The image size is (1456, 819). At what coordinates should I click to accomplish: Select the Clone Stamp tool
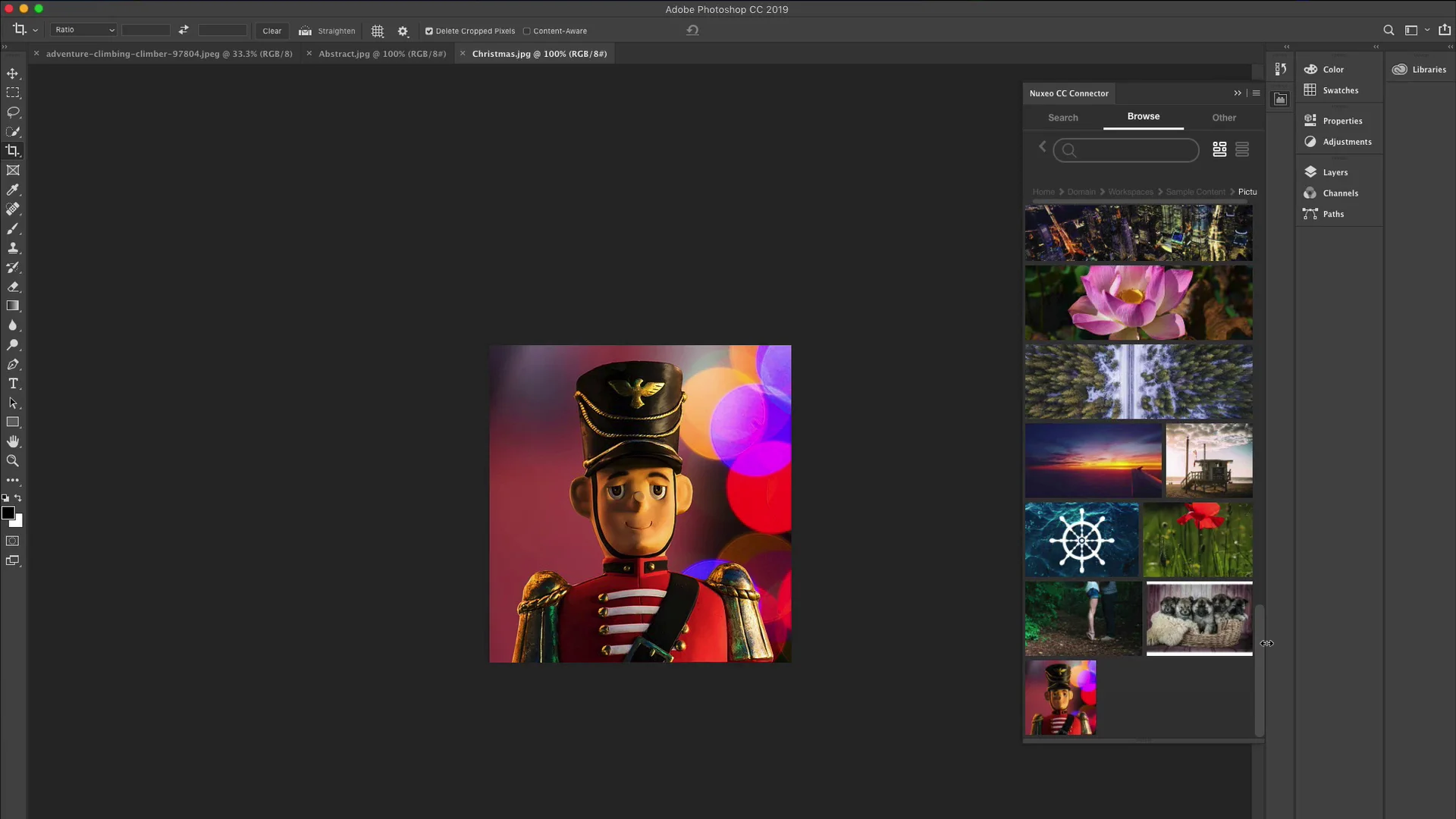click(13, 248)
